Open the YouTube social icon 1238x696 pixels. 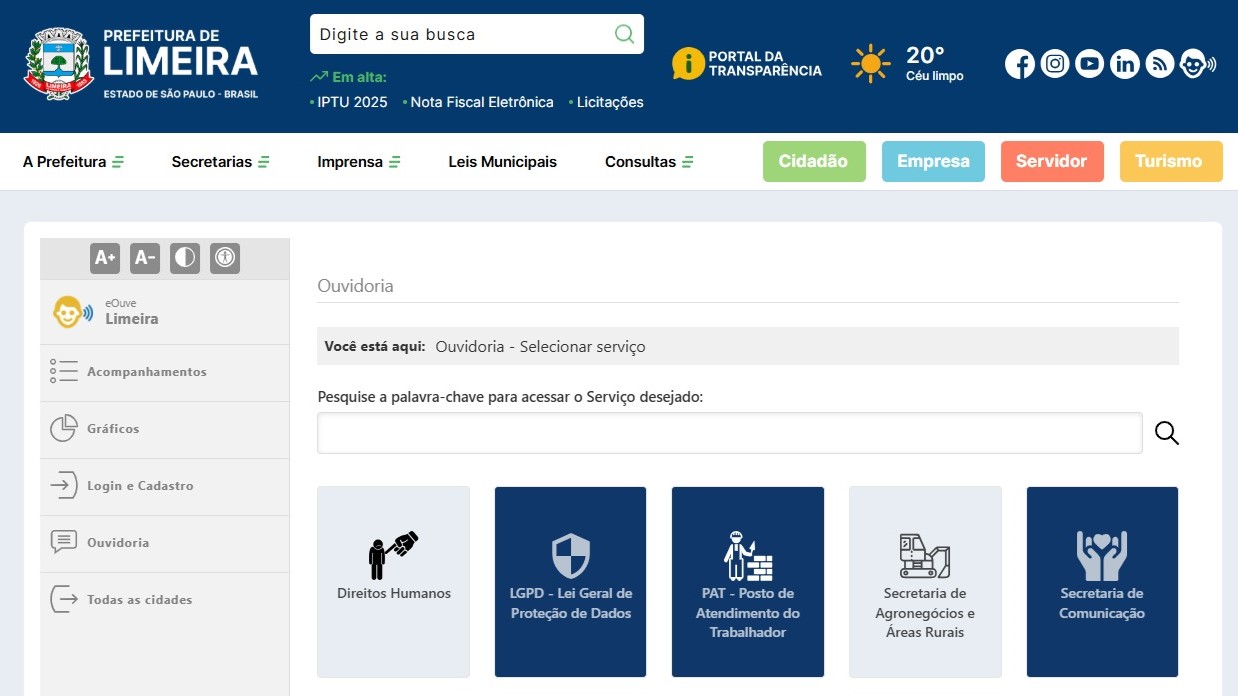1089,64
